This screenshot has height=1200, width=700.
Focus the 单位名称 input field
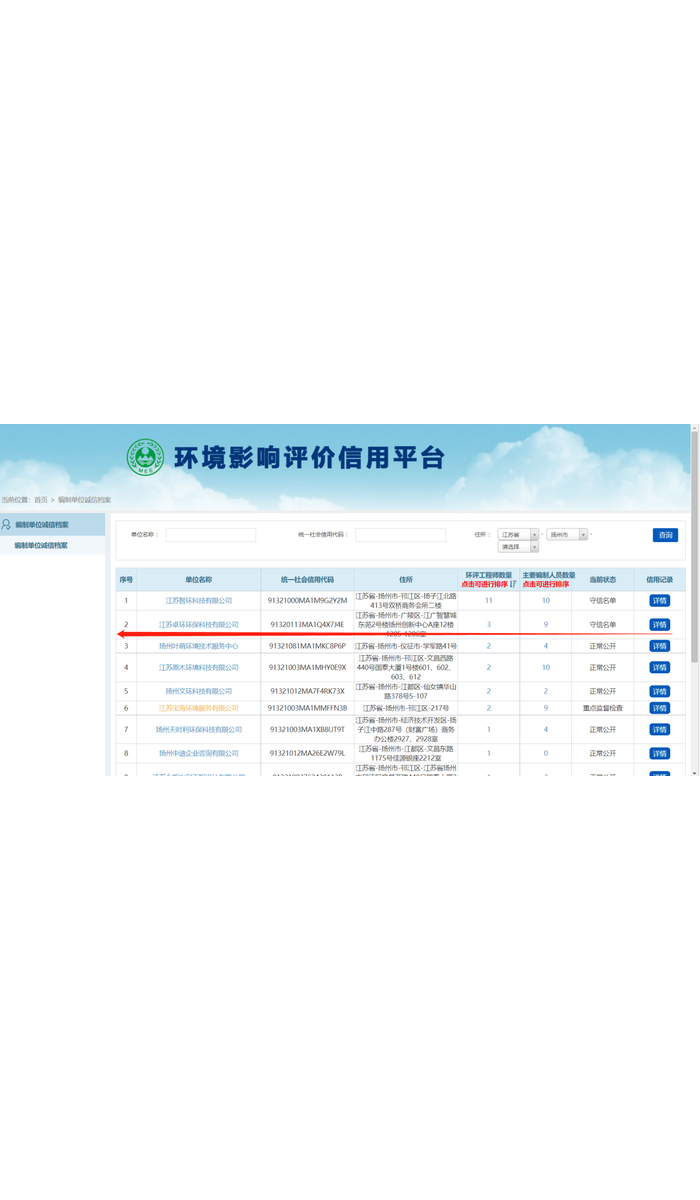210,535
